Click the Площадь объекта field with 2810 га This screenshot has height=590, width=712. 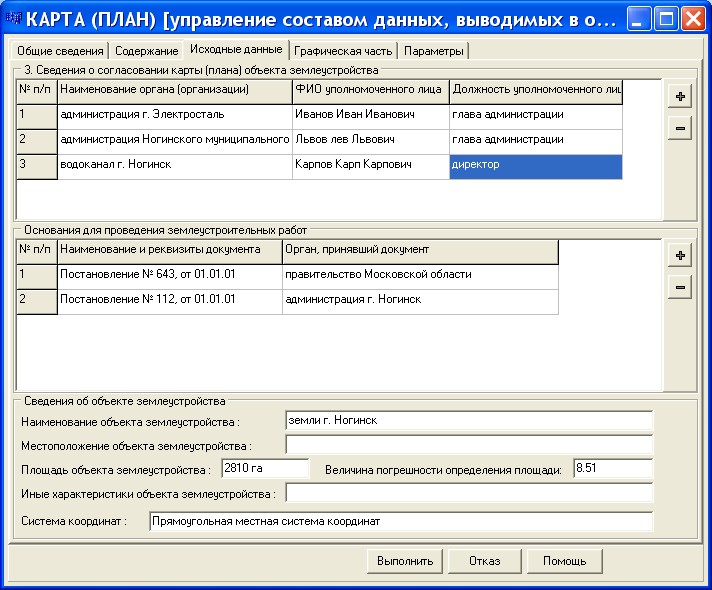click(x=264, y=468)
